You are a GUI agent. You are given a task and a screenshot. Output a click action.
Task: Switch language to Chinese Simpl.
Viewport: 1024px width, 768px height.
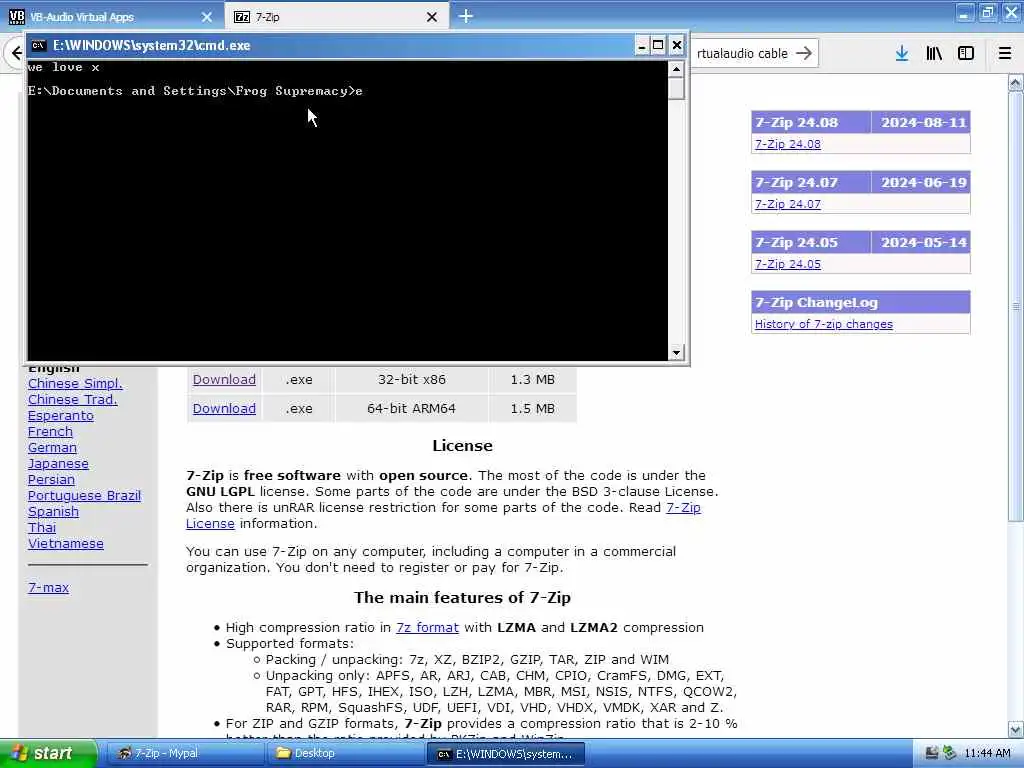coord(75,384)
